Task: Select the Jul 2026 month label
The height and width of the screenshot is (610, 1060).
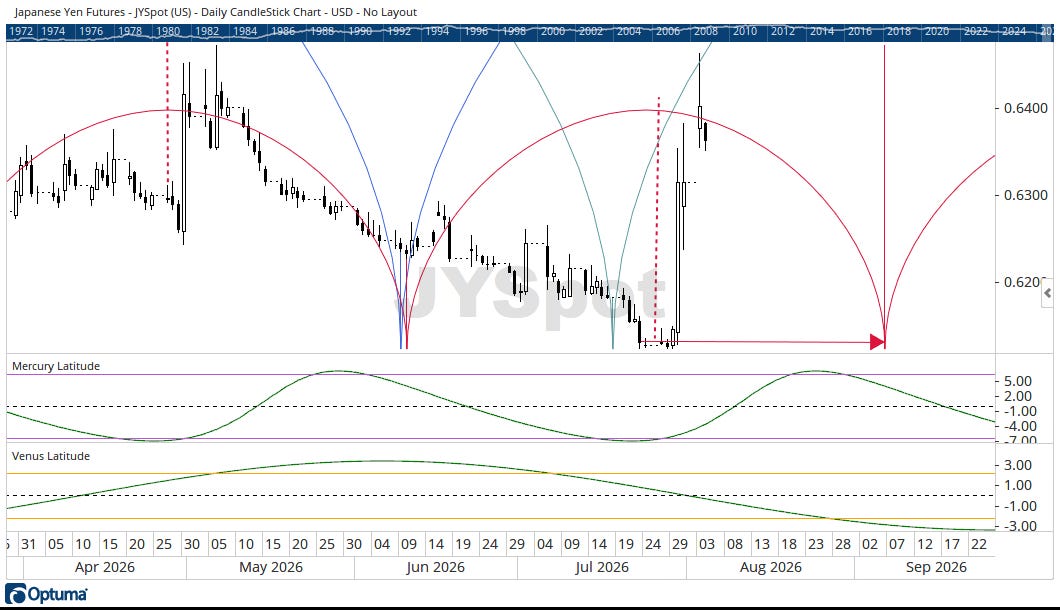Action: [x=602, y=567]
